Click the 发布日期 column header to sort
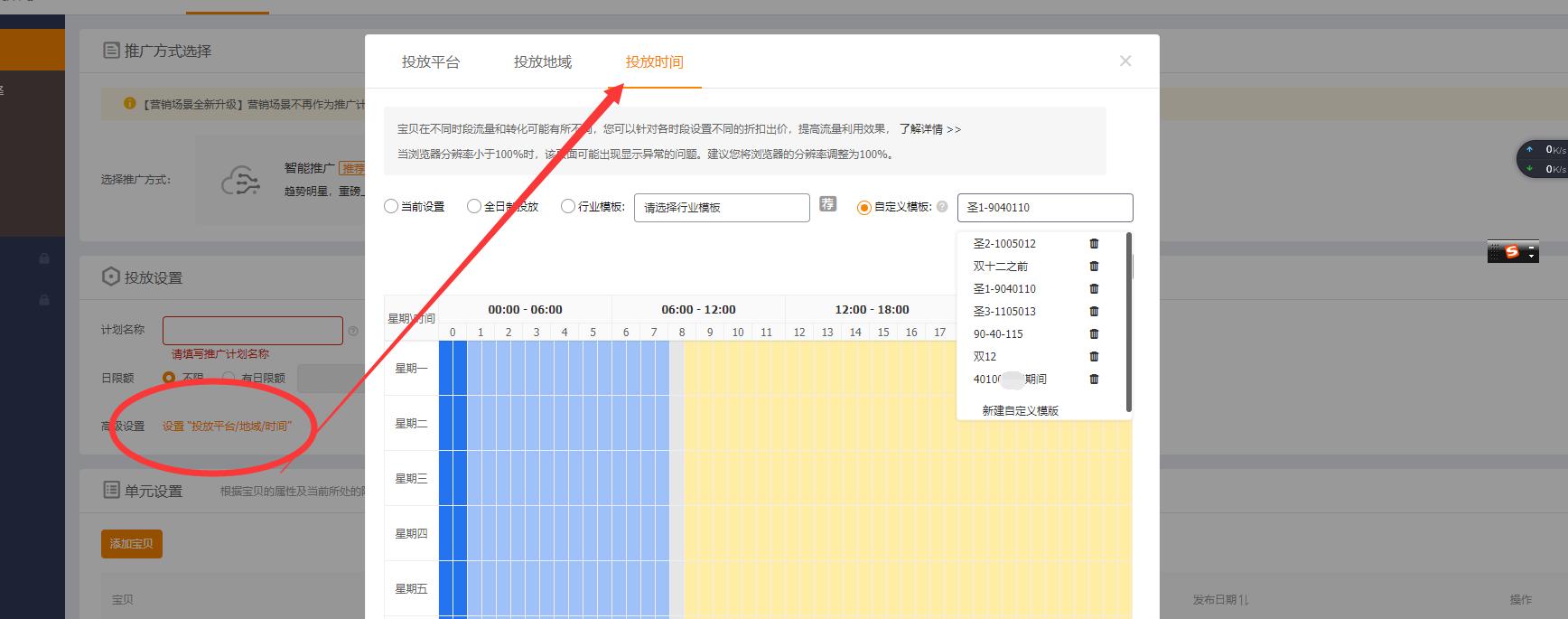 coord(1220,599)
